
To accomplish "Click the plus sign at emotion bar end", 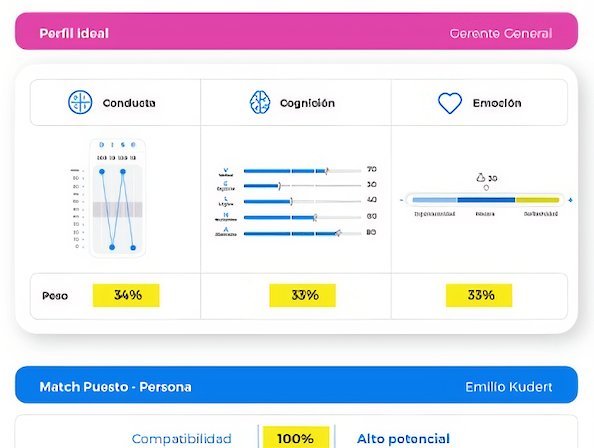I will coord(570,200).
